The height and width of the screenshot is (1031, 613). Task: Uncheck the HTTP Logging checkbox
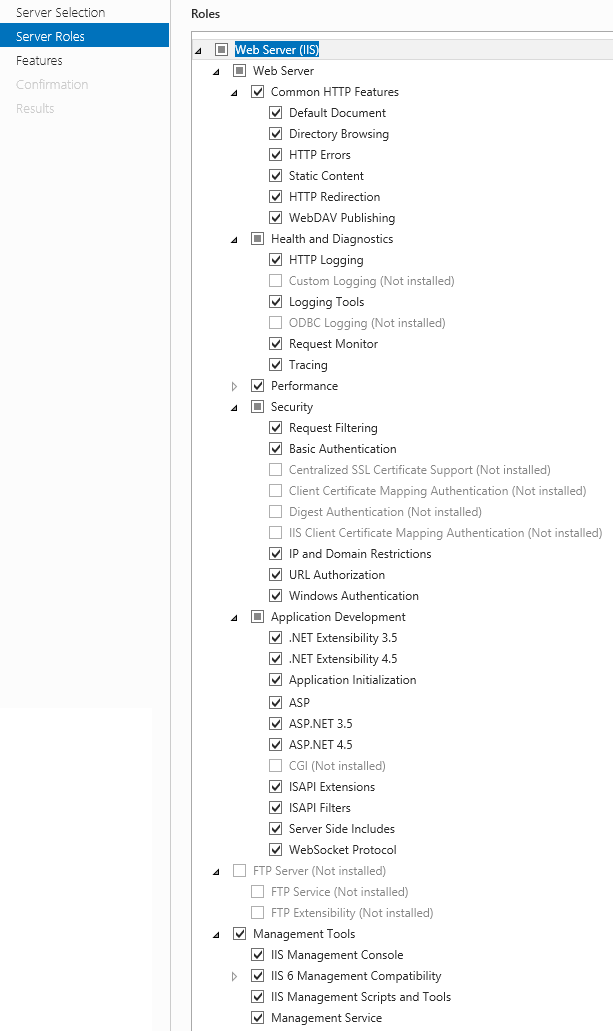[276, 260]
